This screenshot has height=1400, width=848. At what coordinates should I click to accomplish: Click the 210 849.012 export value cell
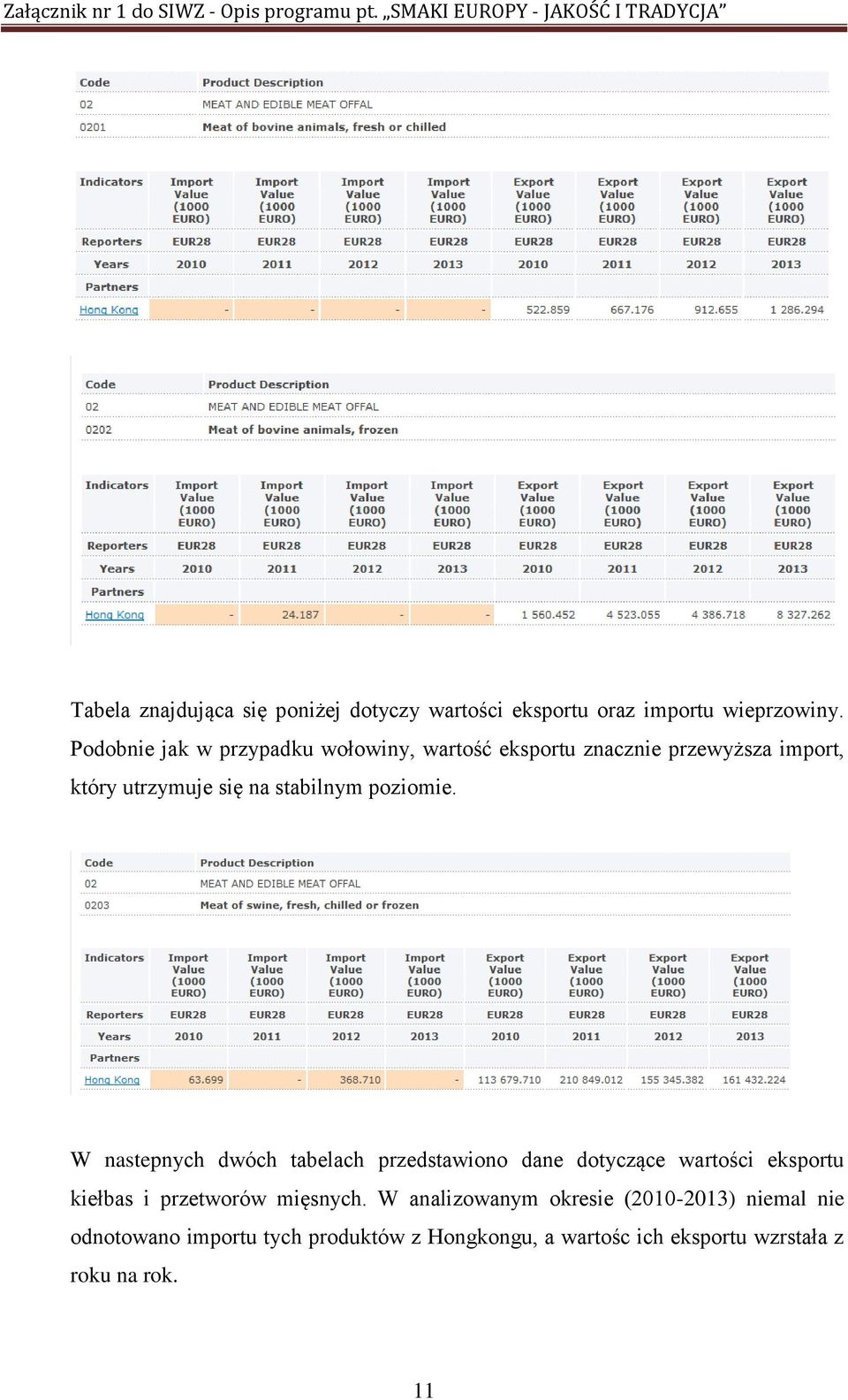pos(587,1080)
